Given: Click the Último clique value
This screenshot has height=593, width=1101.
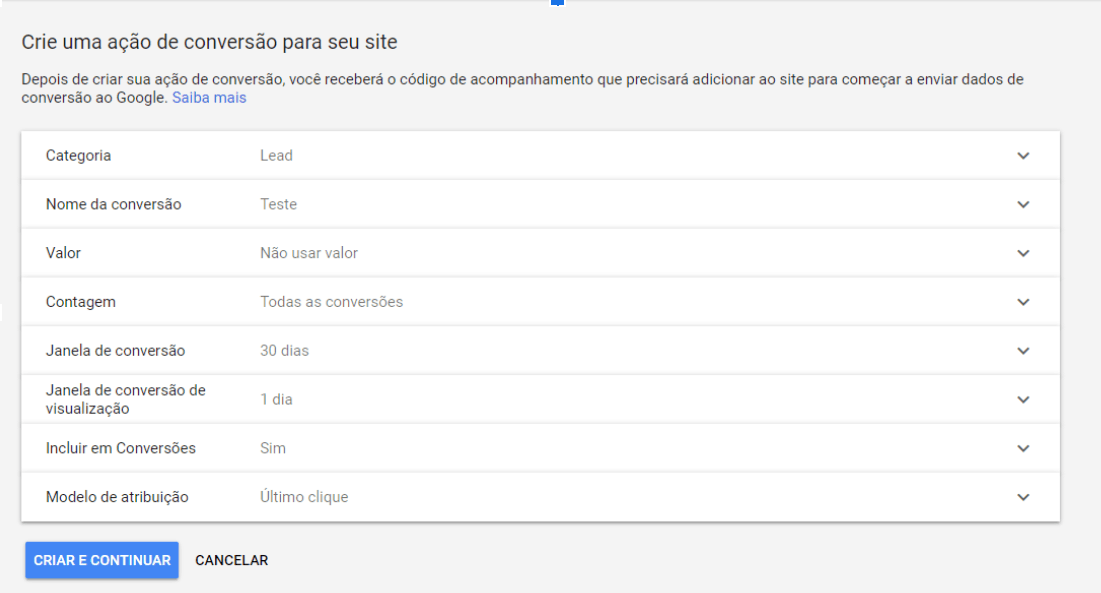Looking at the screenshot, I should click(304, 497).
